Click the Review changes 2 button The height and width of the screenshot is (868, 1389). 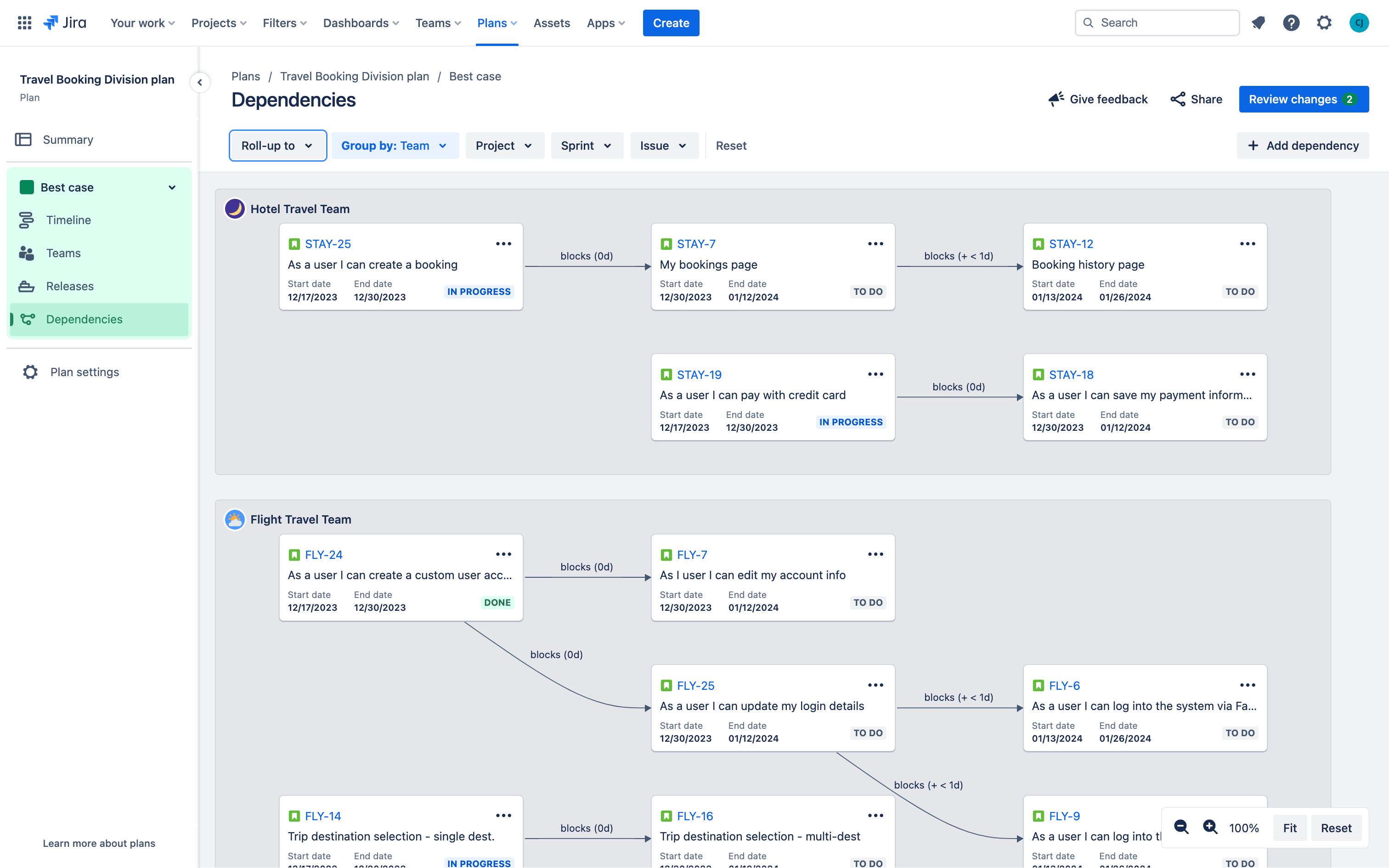click(1304, 99)
